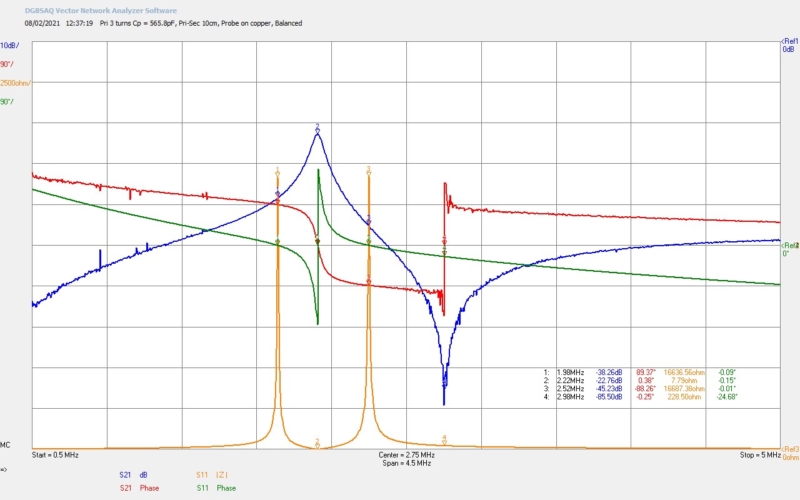Click the green -0.09° value in marker row 1
This screenshot has height=500, width=800.
coord(727,372)
